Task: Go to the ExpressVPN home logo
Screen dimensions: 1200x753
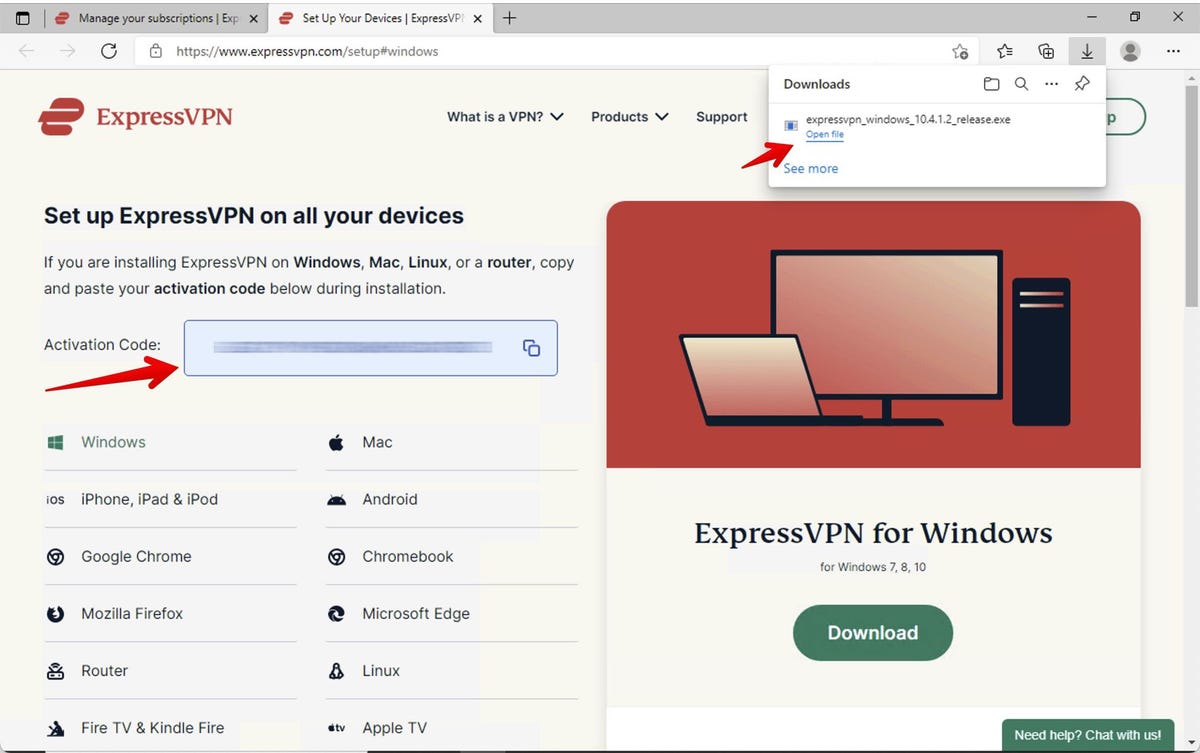Action: click(135, 117)
